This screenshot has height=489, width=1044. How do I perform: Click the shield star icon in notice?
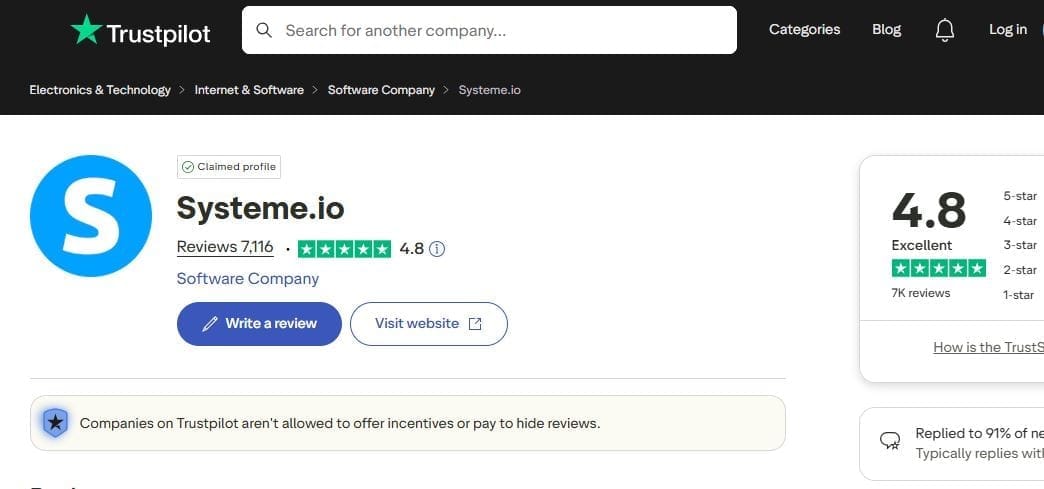56,423
